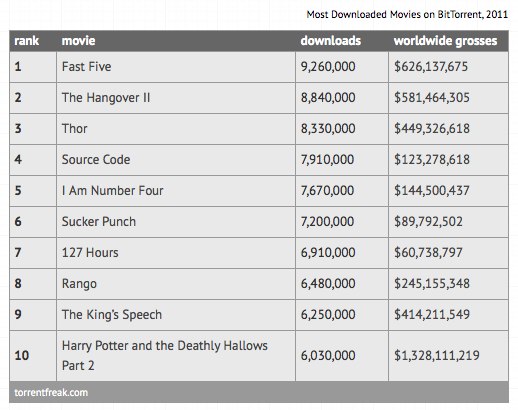This screenshot has height=410, width=518.
Task: Select the $89,792,502 worldwide gross cell
Action: point(448,222)
